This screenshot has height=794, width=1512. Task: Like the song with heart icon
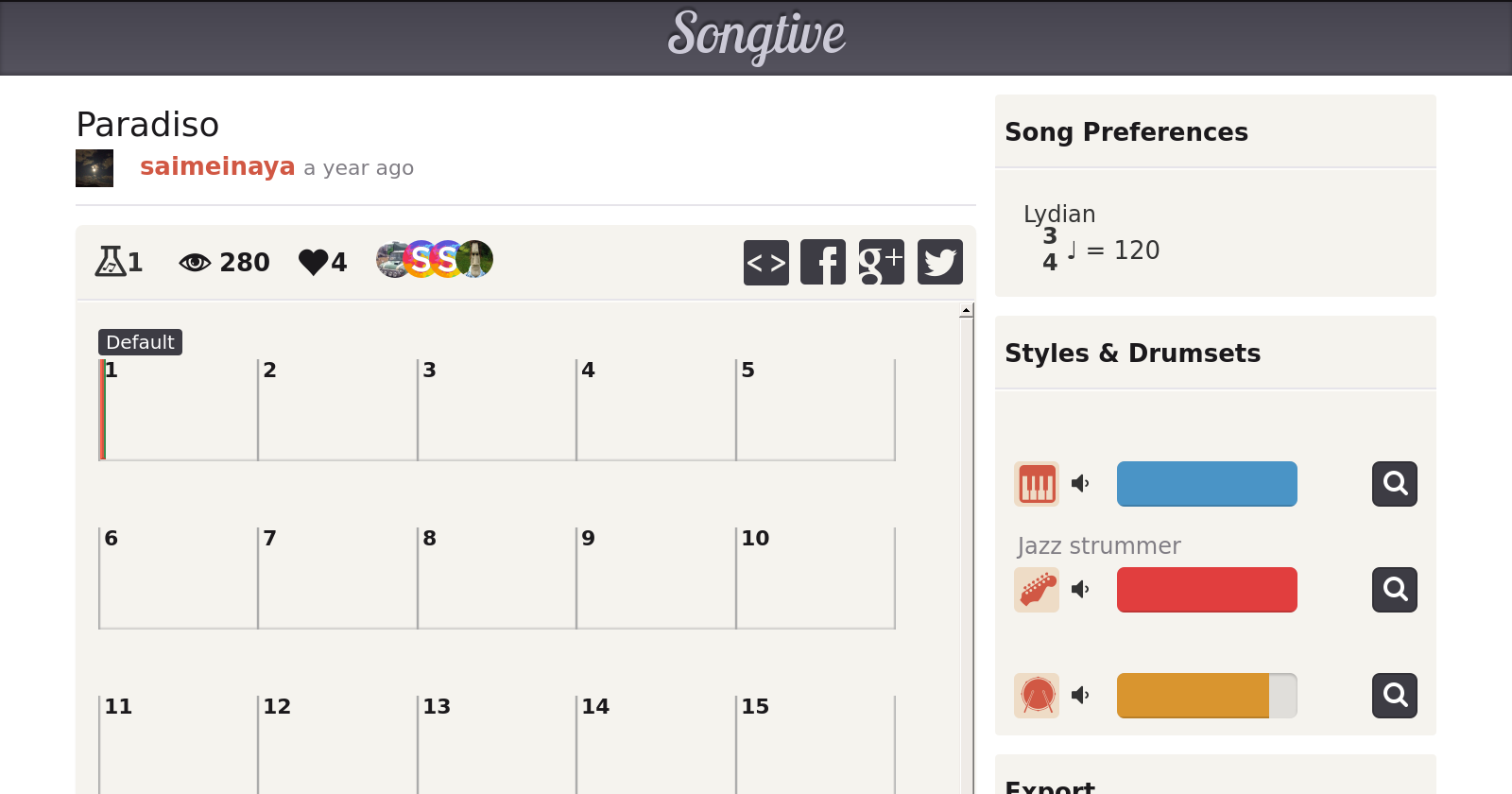click(x=313, y=262)
